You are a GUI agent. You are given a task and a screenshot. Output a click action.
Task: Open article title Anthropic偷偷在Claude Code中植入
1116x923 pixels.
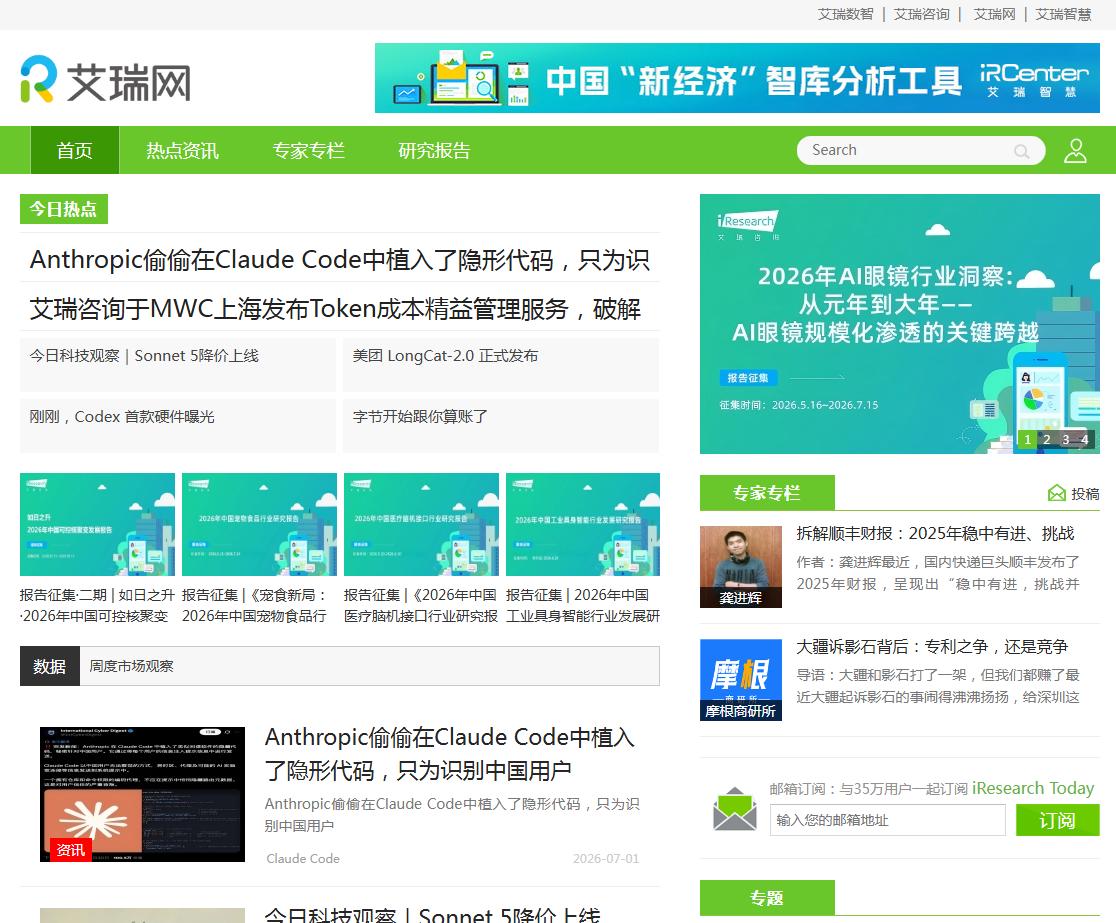click(450, 754)
